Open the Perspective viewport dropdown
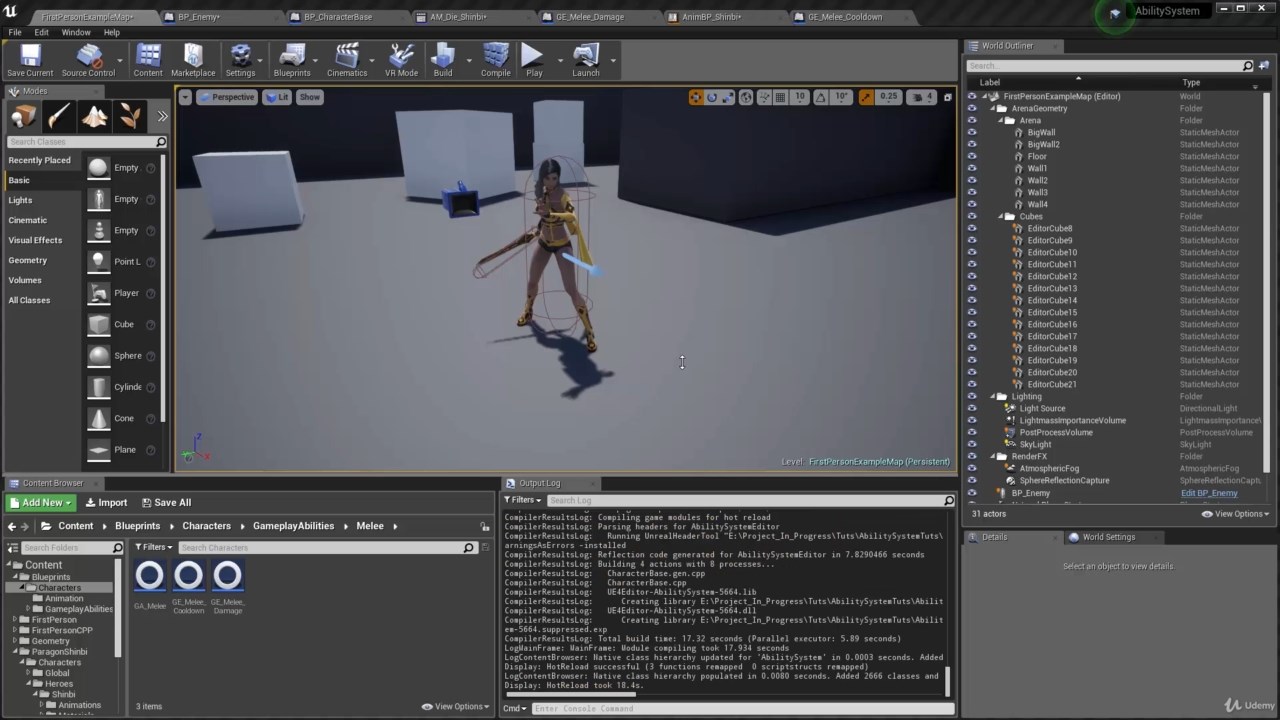The height and width of the screenshot is (720, 1280). click(226, 97)
